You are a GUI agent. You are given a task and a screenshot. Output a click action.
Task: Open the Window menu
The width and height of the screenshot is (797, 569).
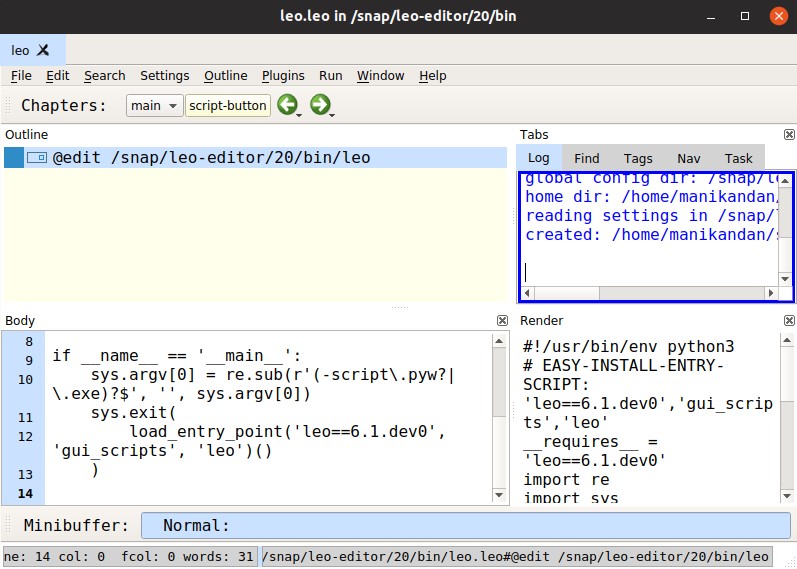[381, 76]
